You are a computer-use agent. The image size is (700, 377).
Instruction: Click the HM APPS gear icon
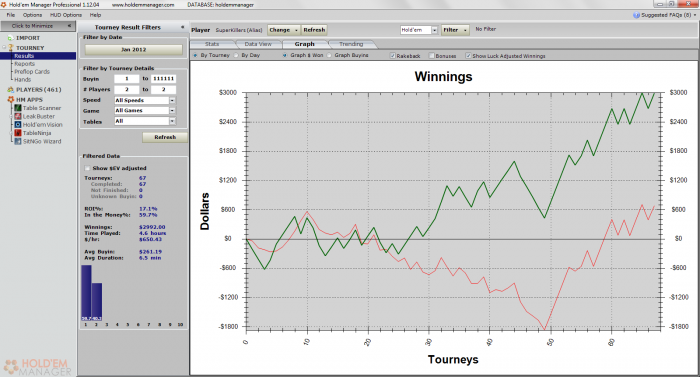10,100
